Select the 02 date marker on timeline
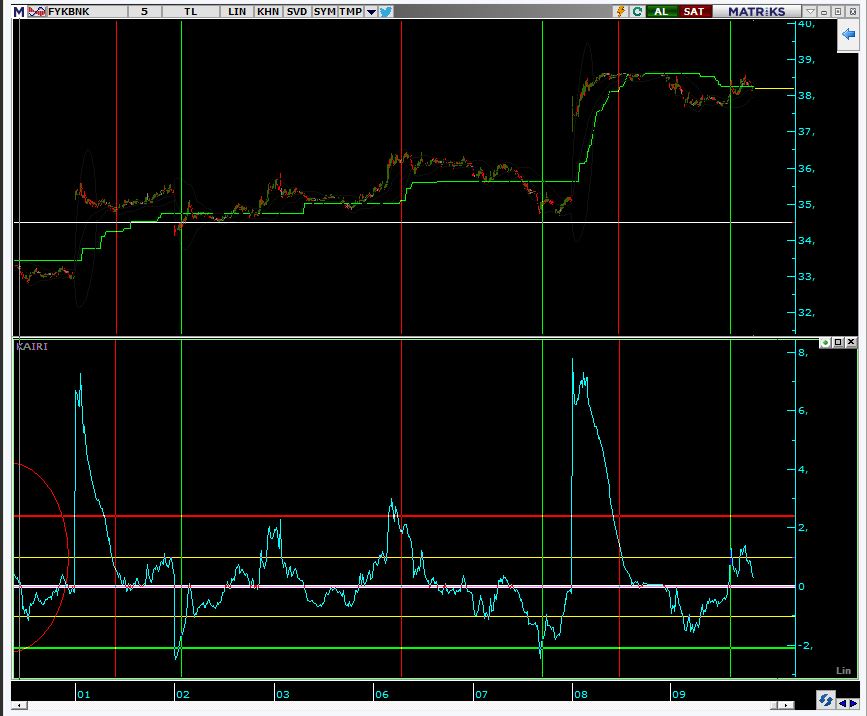 click(x=183, y=694)
